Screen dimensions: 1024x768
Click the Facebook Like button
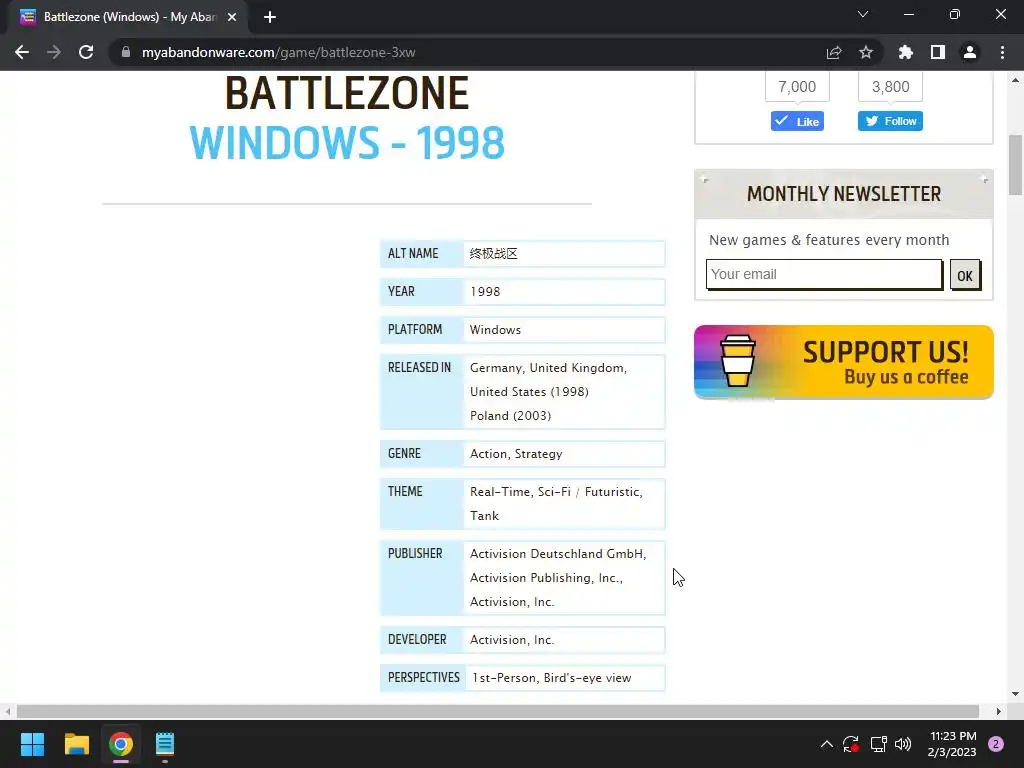click(797, 121)
